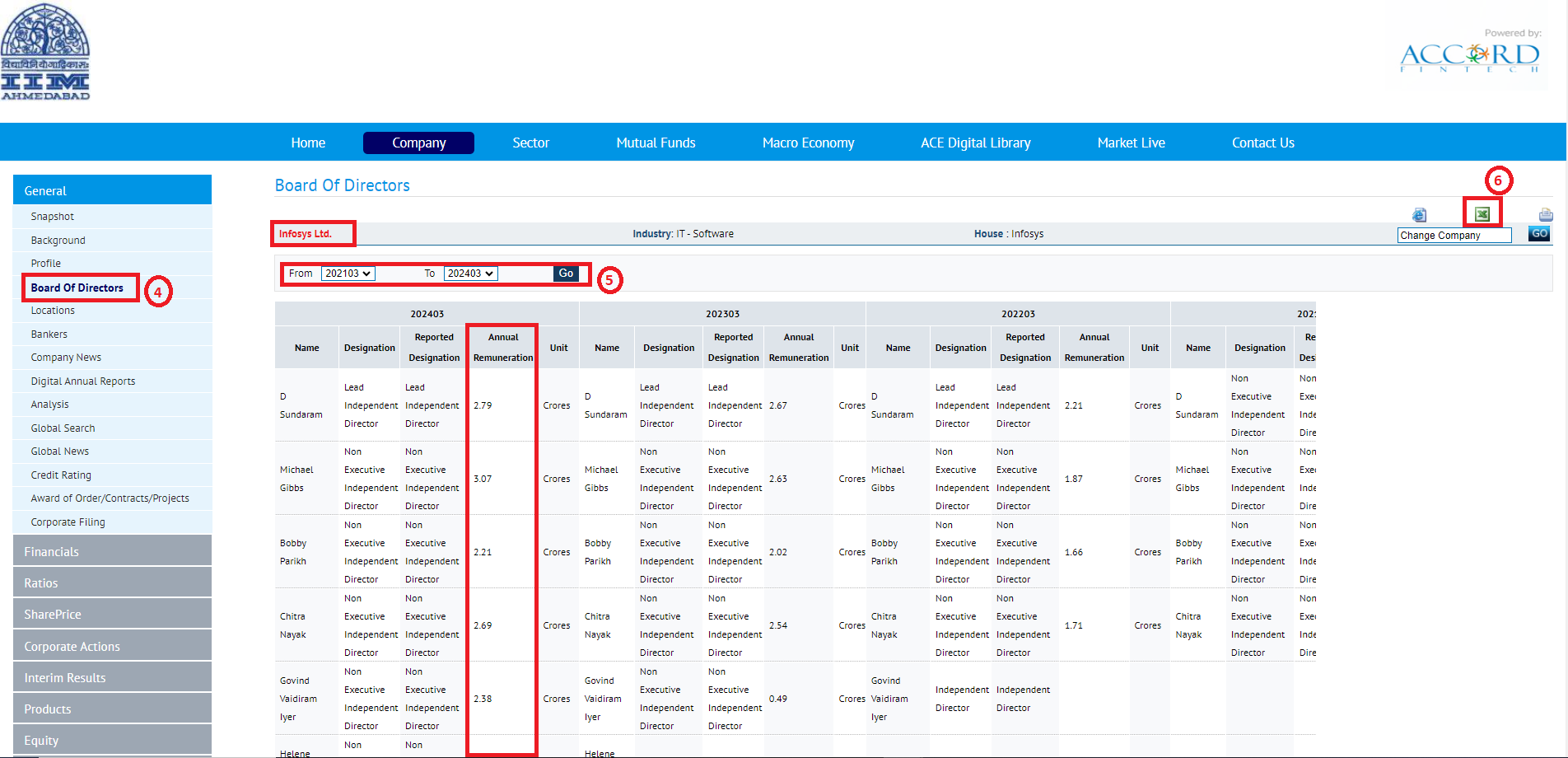
Task: Open Award of Order/Contracts/Projects link
Action: point(110,498)
